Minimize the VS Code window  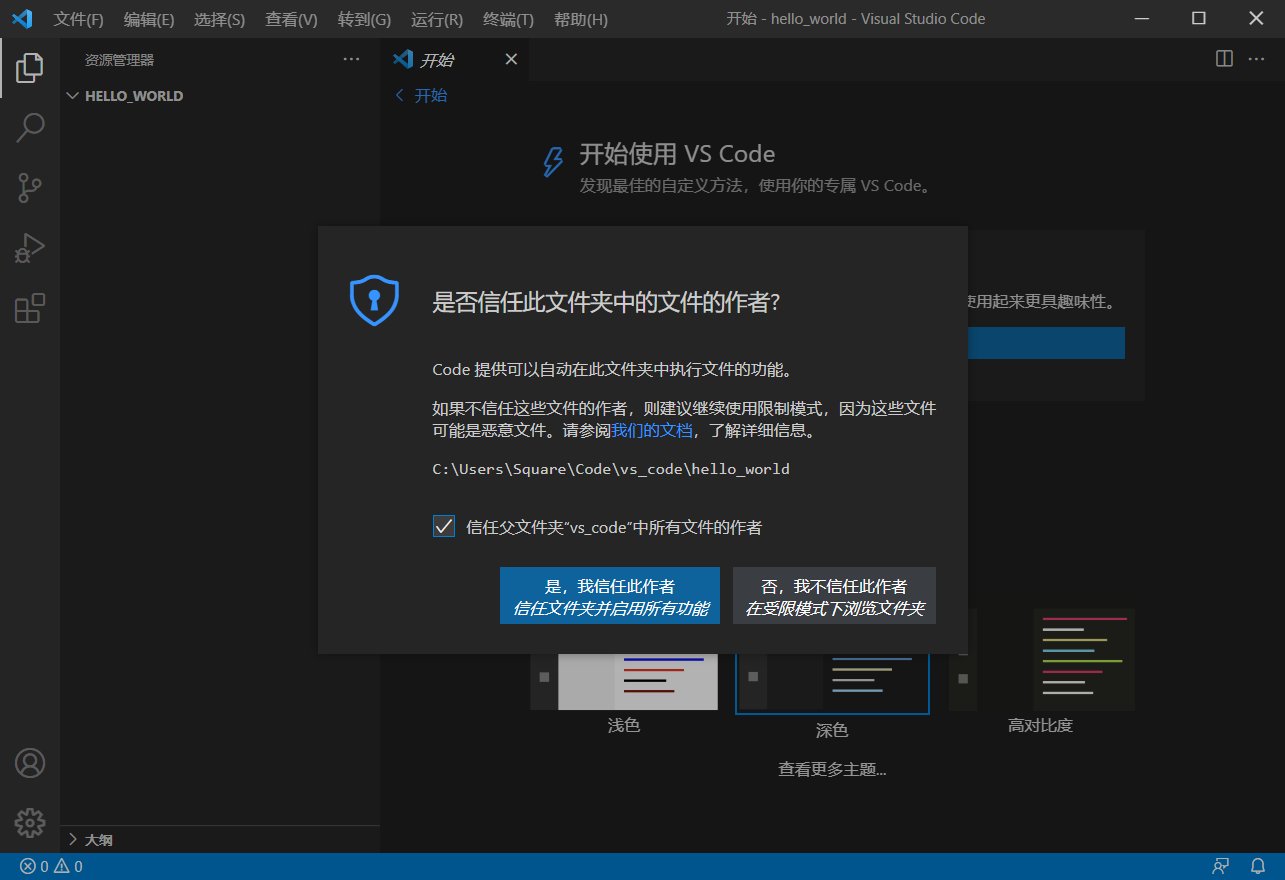[1141, 19]
